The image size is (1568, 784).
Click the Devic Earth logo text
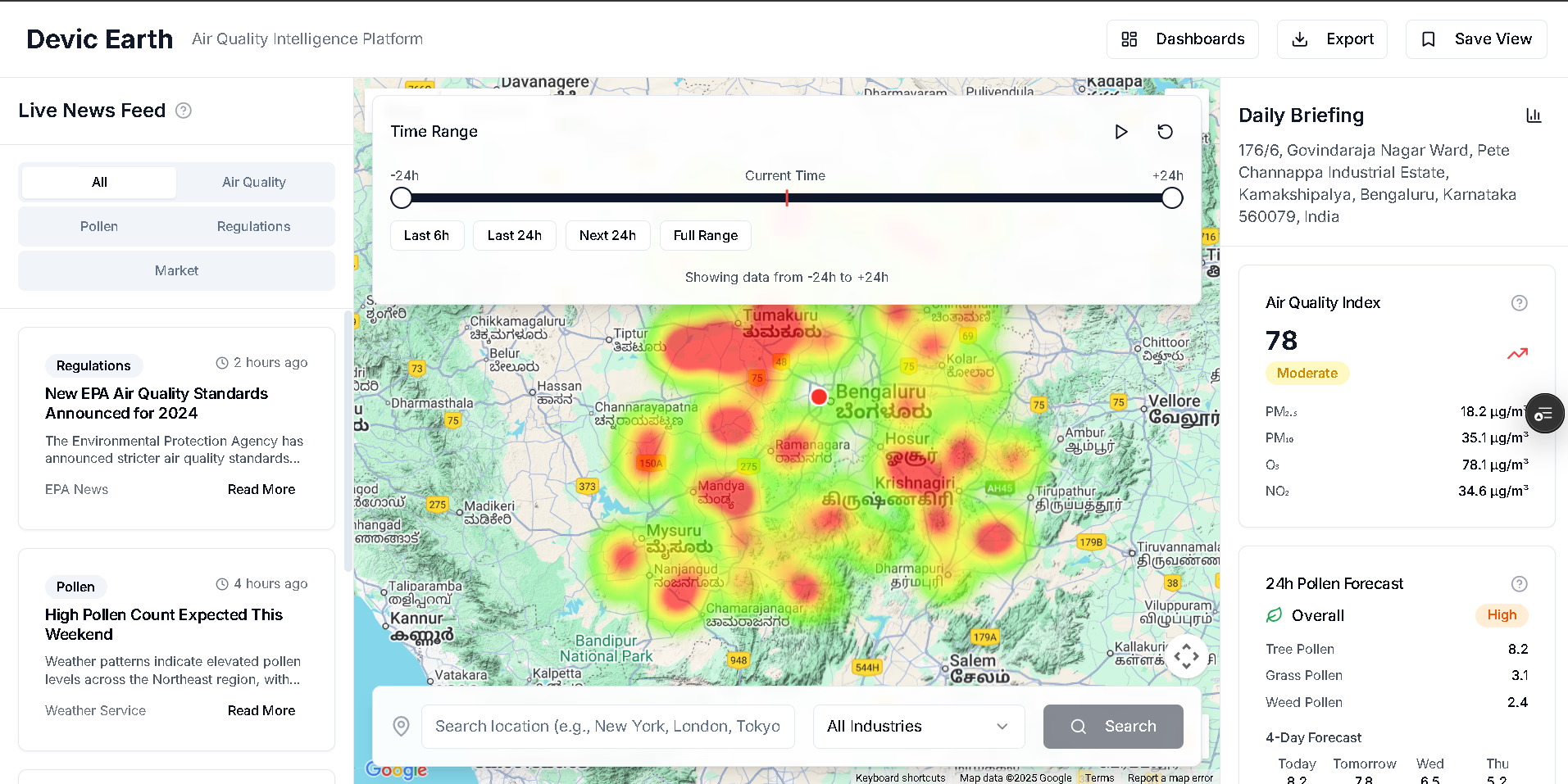click(x=100, y=39)
